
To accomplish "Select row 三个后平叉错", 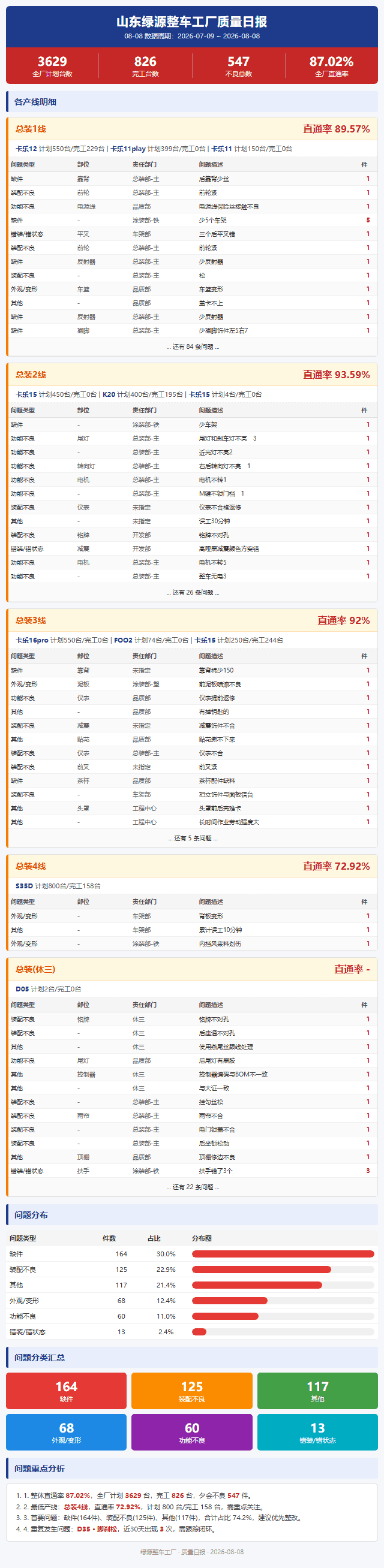I will (192, 234).
